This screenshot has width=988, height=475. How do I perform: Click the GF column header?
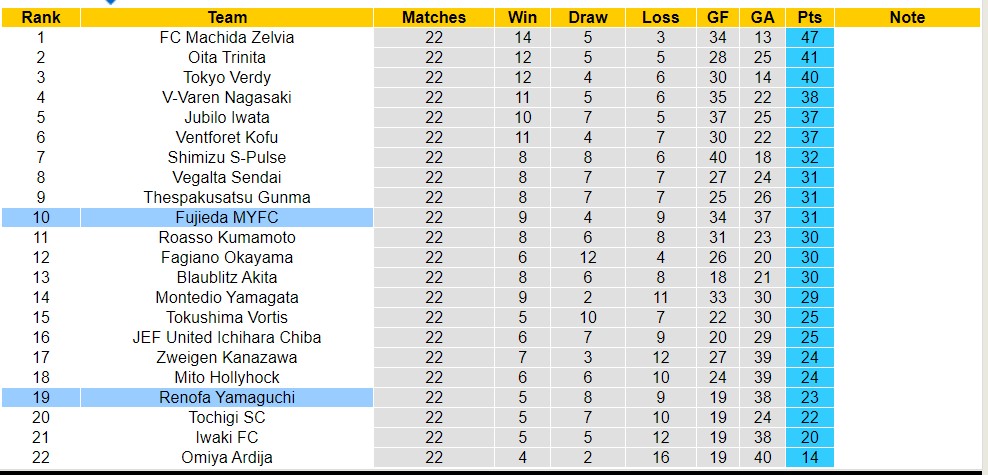pos(717,17)
